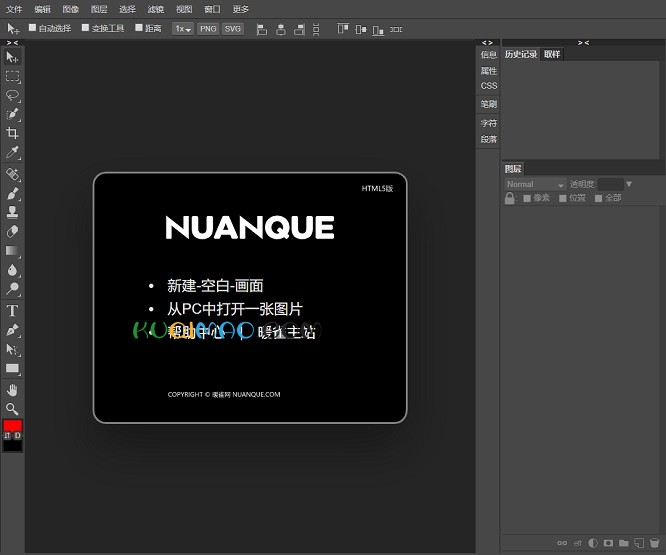This screenshot has height=555, width=666.
Task: Open the 1x scale dropdown
Action: tap(183, 29)
